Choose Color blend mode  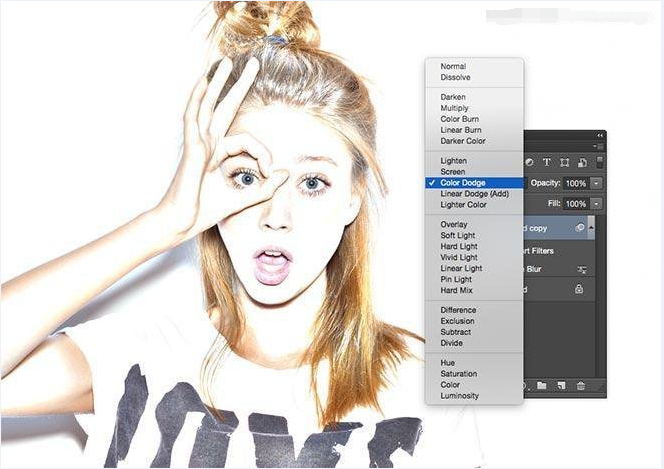[x=474, y=385]
